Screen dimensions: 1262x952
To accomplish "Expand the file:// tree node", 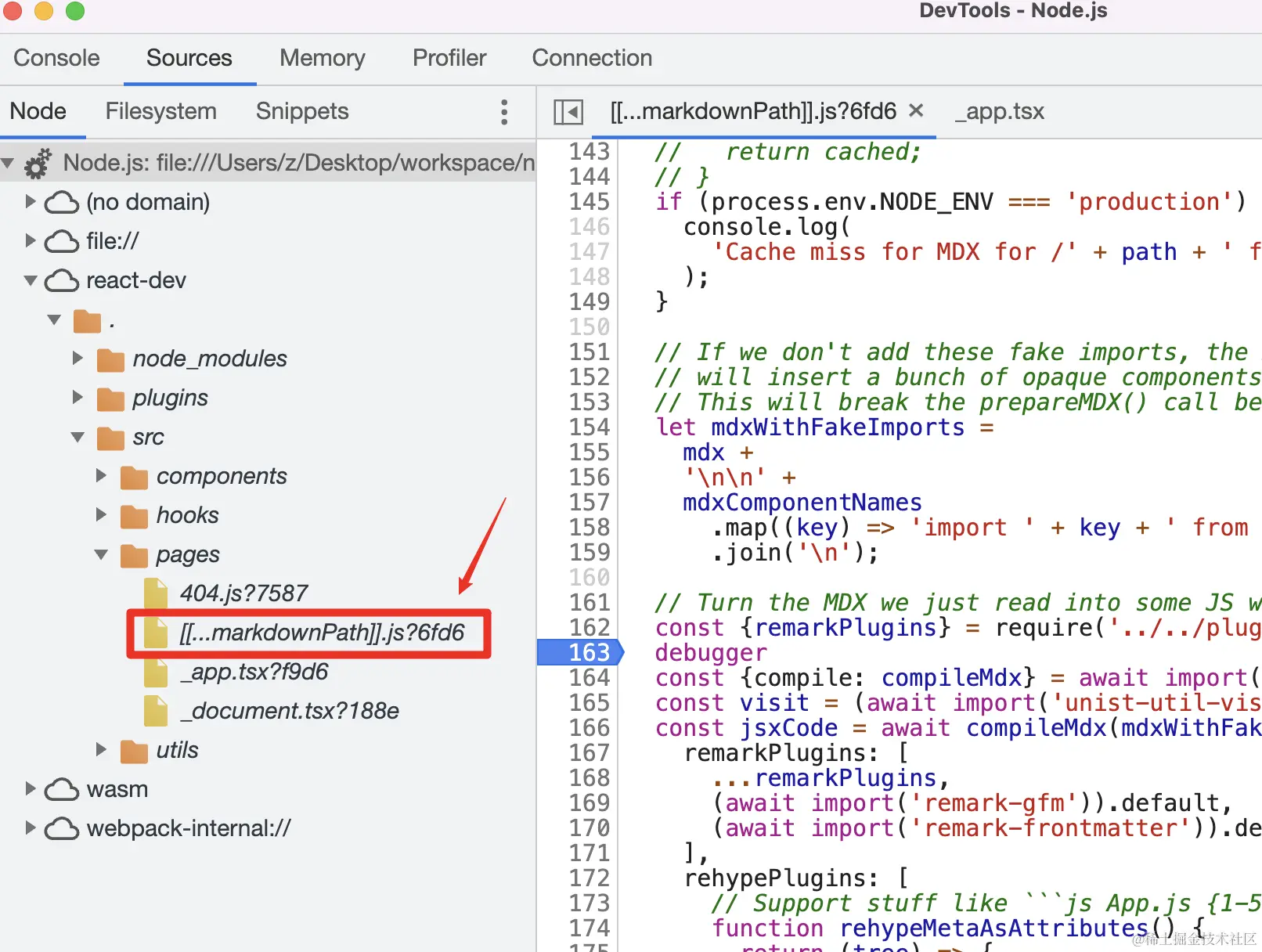I will [31, 240].
